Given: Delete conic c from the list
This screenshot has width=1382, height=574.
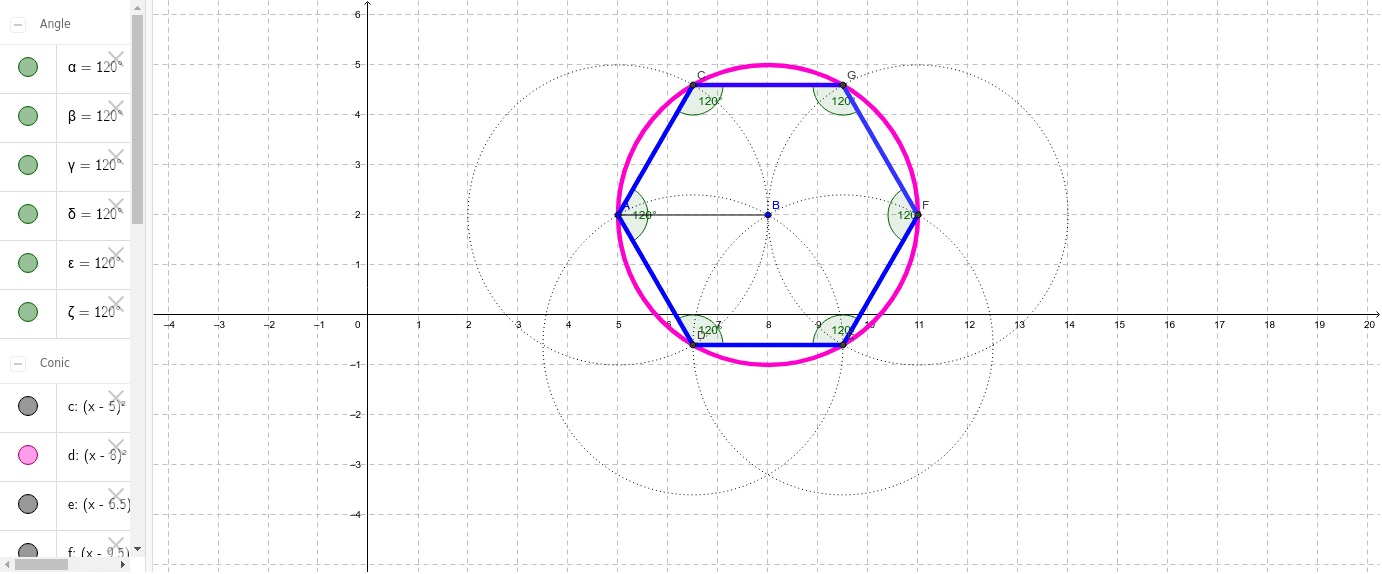Looking at the screenshot, I should (x=116, y=397).
